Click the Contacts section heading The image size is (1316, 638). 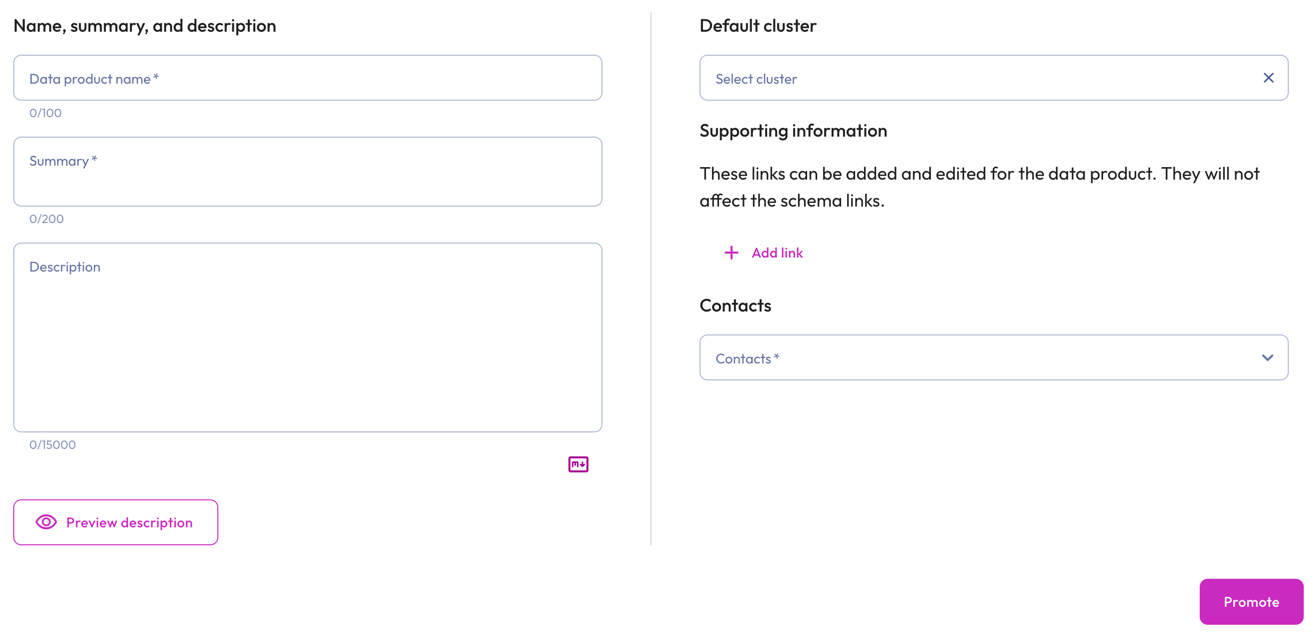pos(735,305)
